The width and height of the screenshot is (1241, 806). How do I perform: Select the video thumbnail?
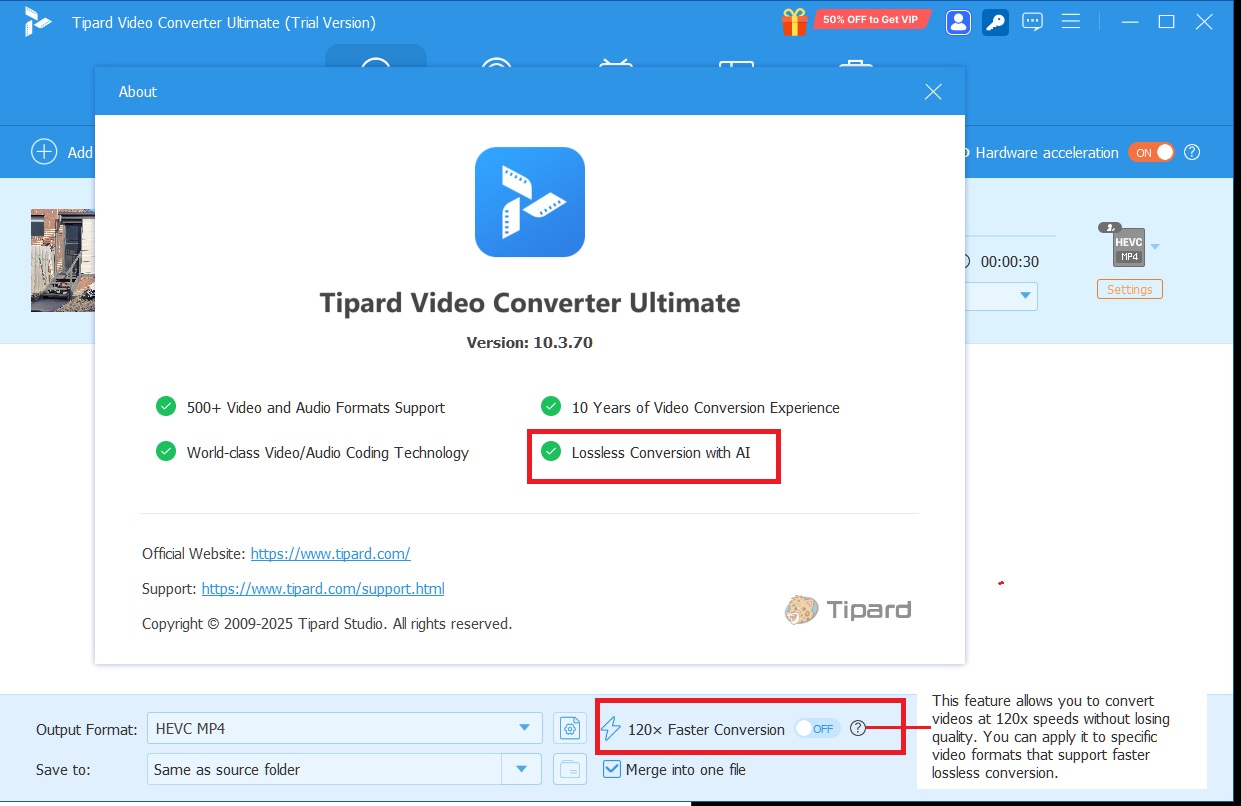coord(62,260)
